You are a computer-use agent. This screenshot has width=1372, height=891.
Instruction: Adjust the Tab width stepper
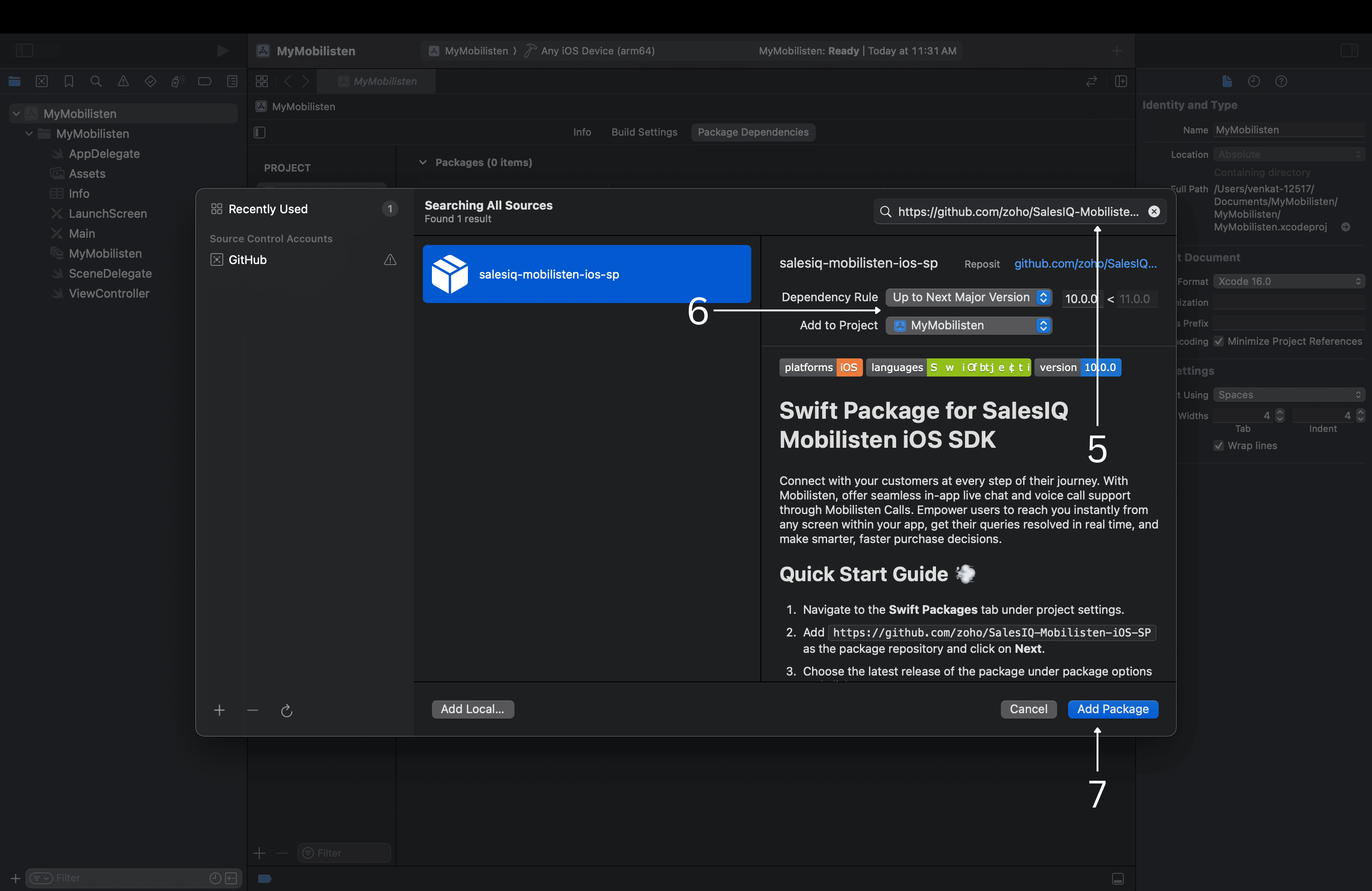click(1280, 416)
